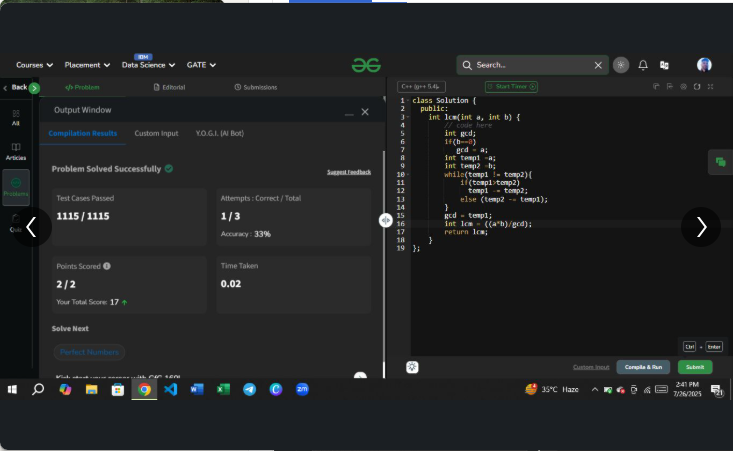Open the Windows Start menu
This screenshot has height=451, width=733.
(x=12, y=389)
